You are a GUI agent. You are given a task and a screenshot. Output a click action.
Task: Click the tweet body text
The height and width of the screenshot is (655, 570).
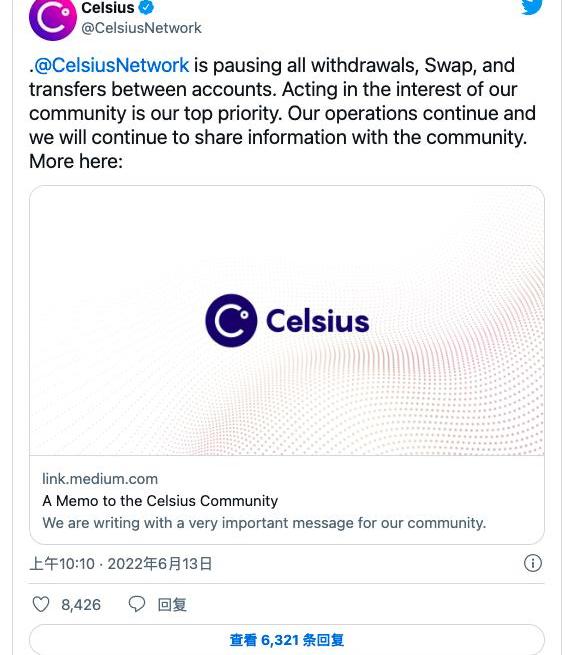point(282,113)
